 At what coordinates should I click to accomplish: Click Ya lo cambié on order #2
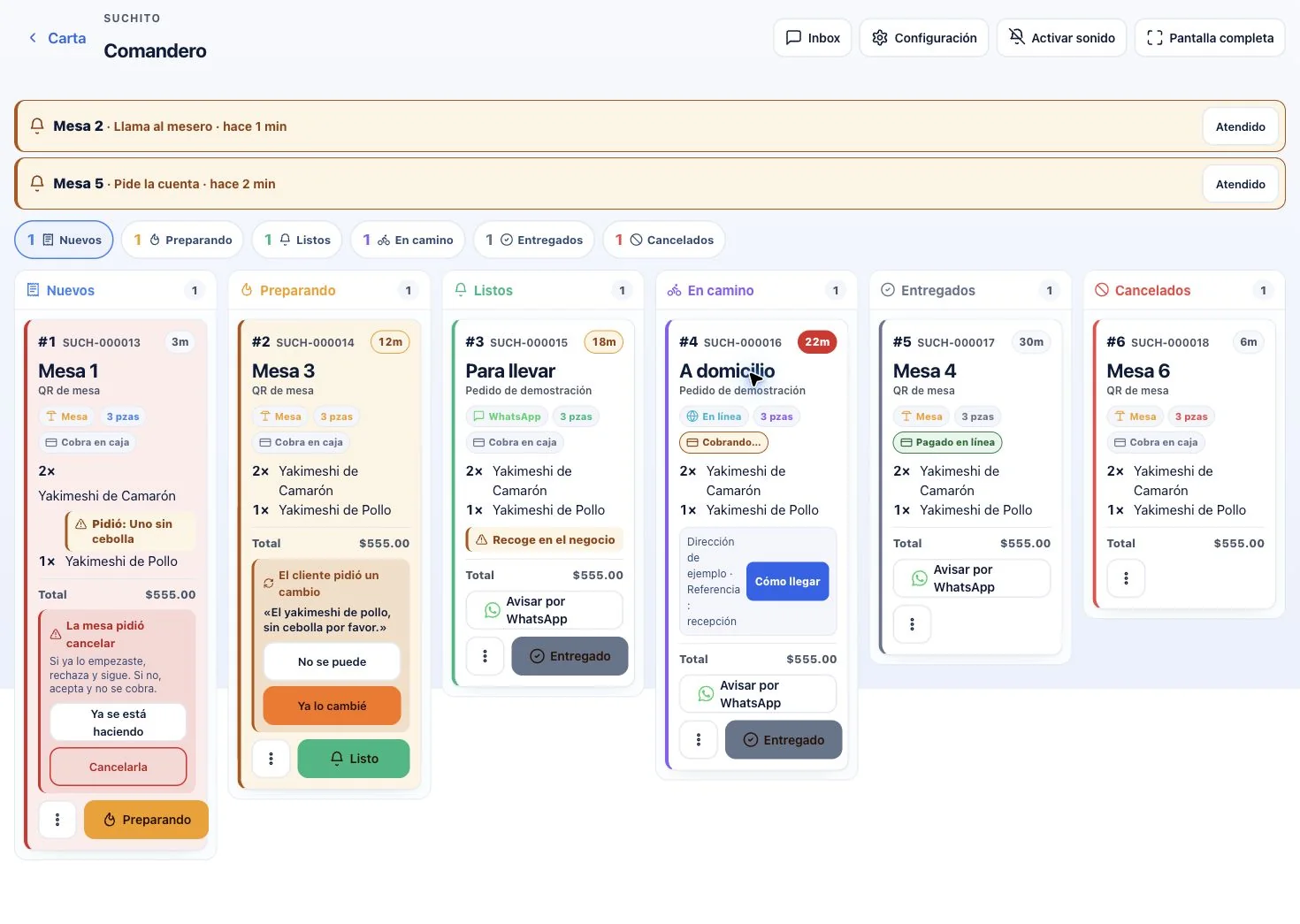tap(332, 706)
